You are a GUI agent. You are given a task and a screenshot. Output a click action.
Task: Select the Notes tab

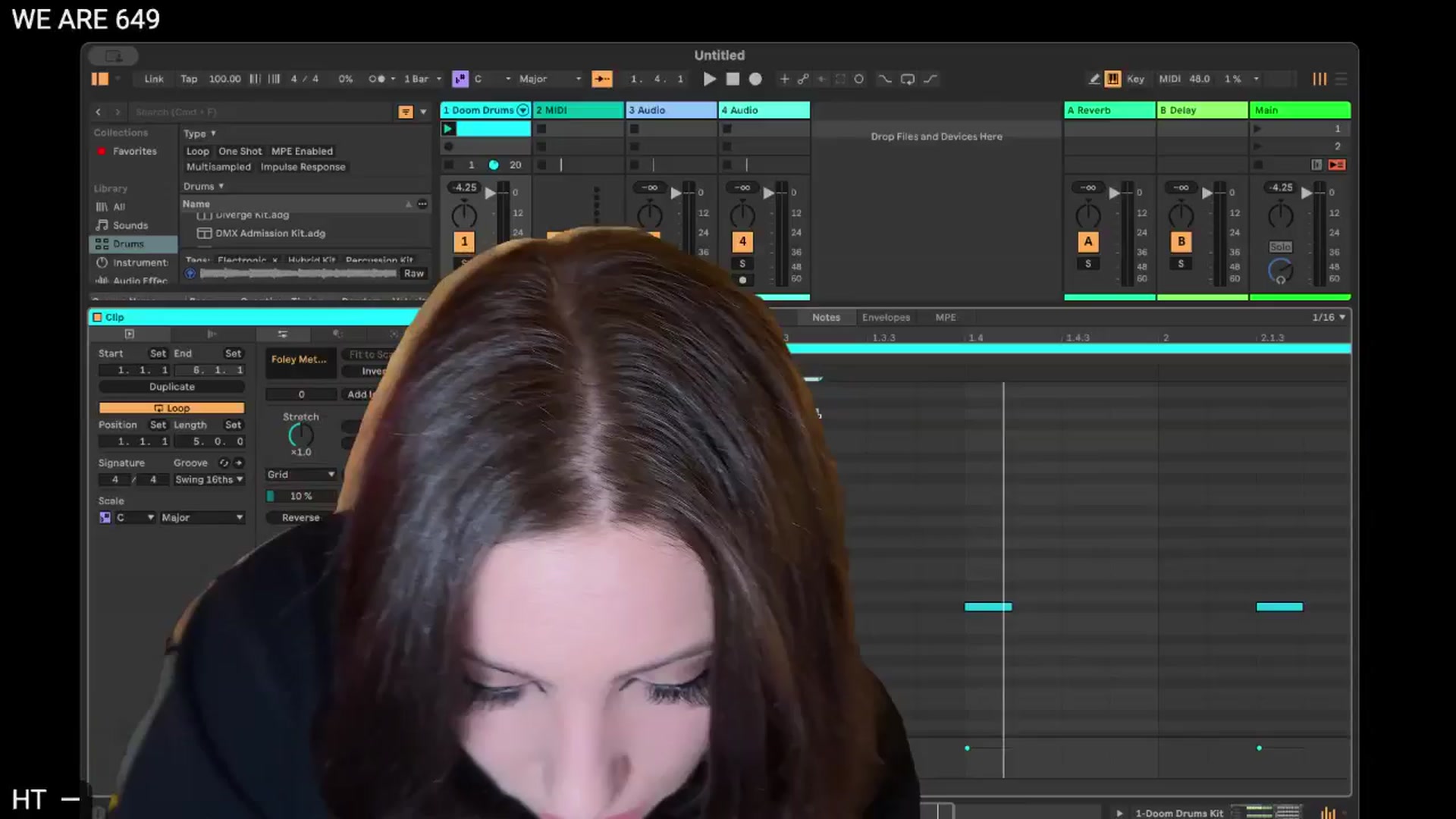(x=826, y=318)
